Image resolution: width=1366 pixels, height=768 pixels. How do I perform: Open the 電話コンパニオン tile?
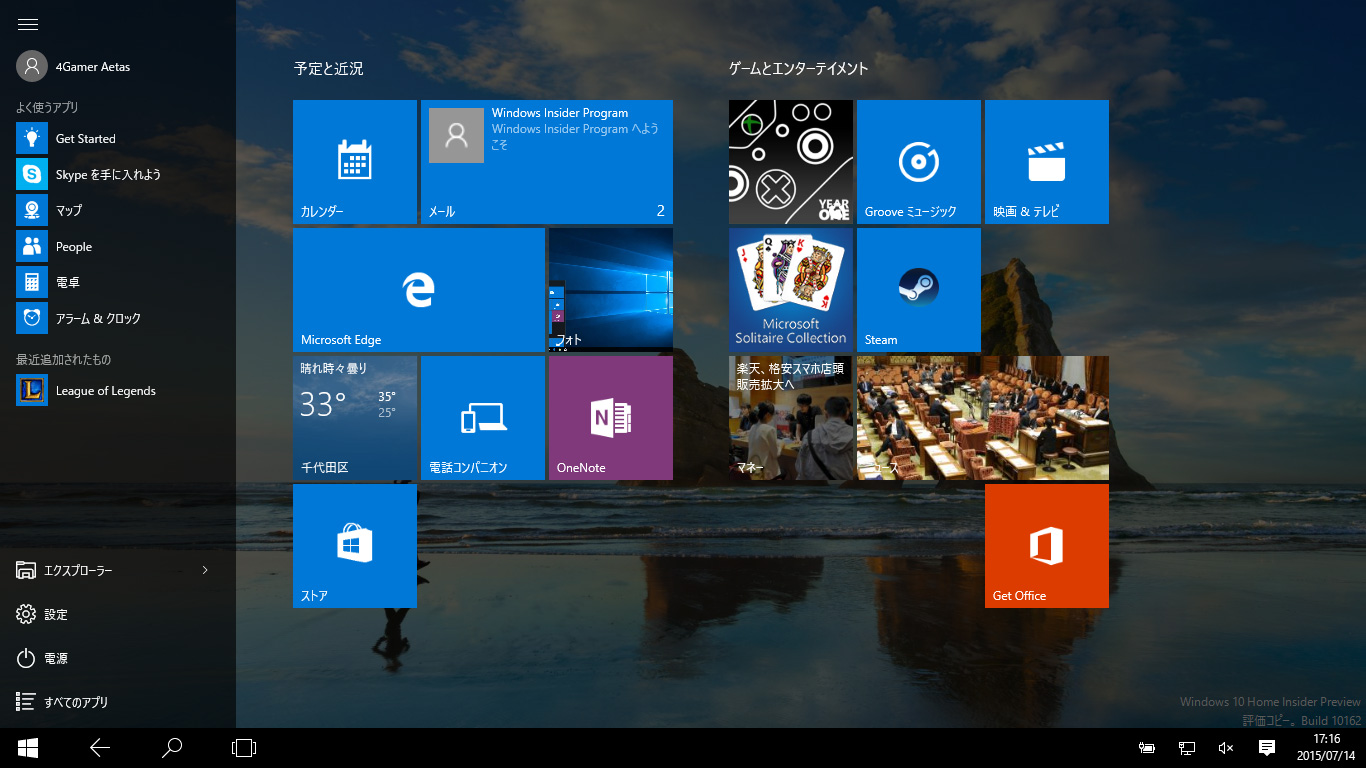point(482,417)
